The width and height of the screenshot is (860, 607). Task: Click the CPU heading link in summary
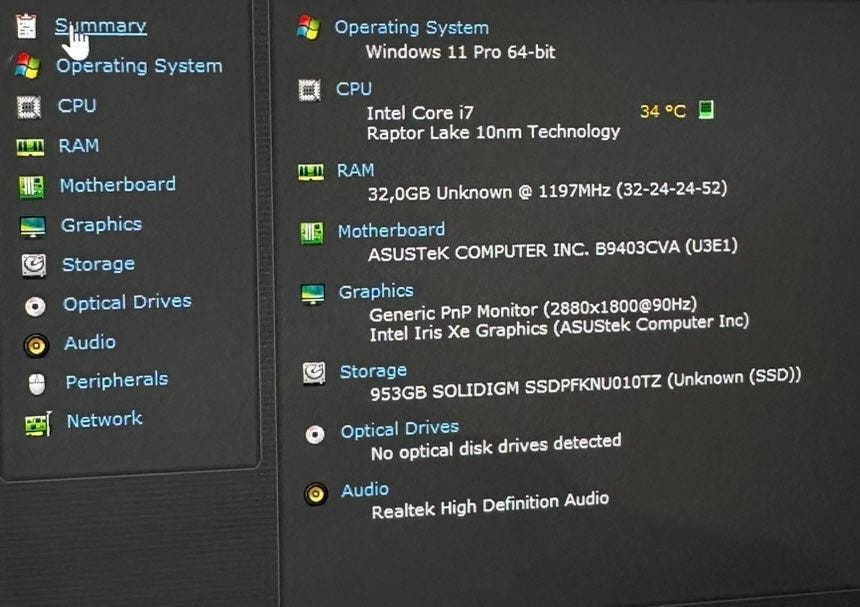point(354,88)
